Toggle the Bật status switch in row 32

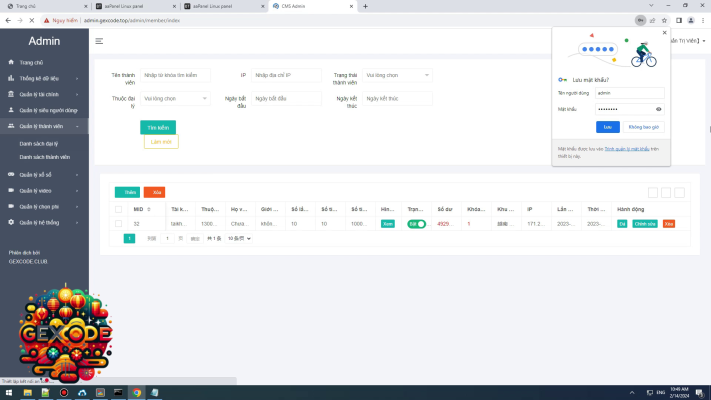click(x=416, y=224)
